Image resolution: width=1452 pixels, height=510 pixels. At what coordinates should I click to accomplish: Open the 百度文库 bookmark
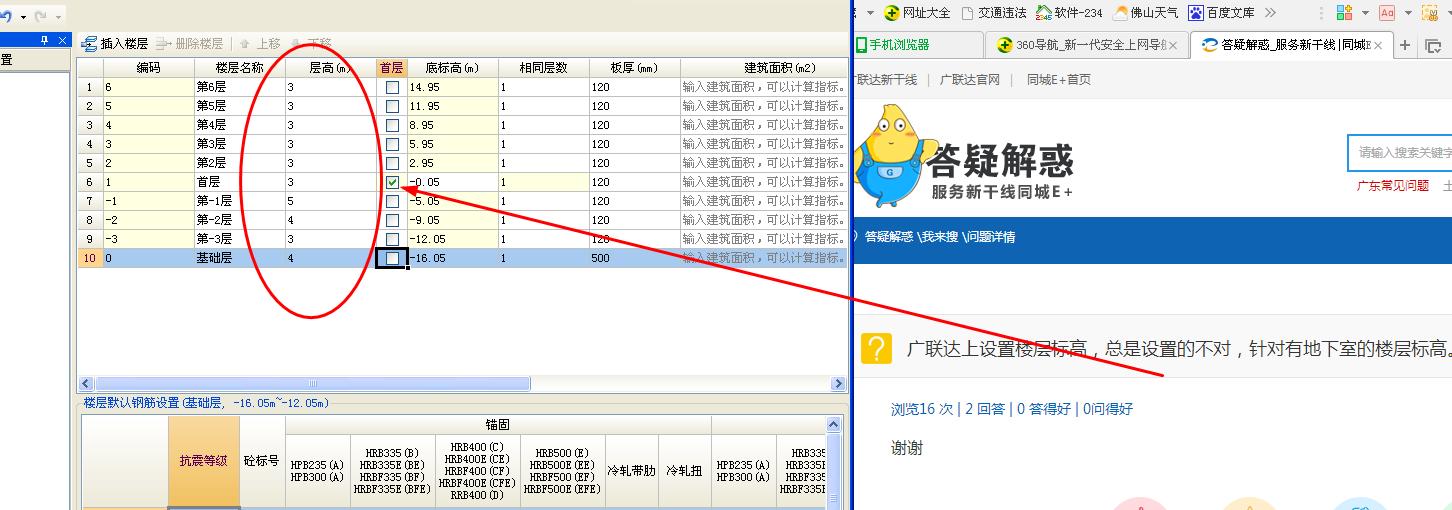[1221, 13]
